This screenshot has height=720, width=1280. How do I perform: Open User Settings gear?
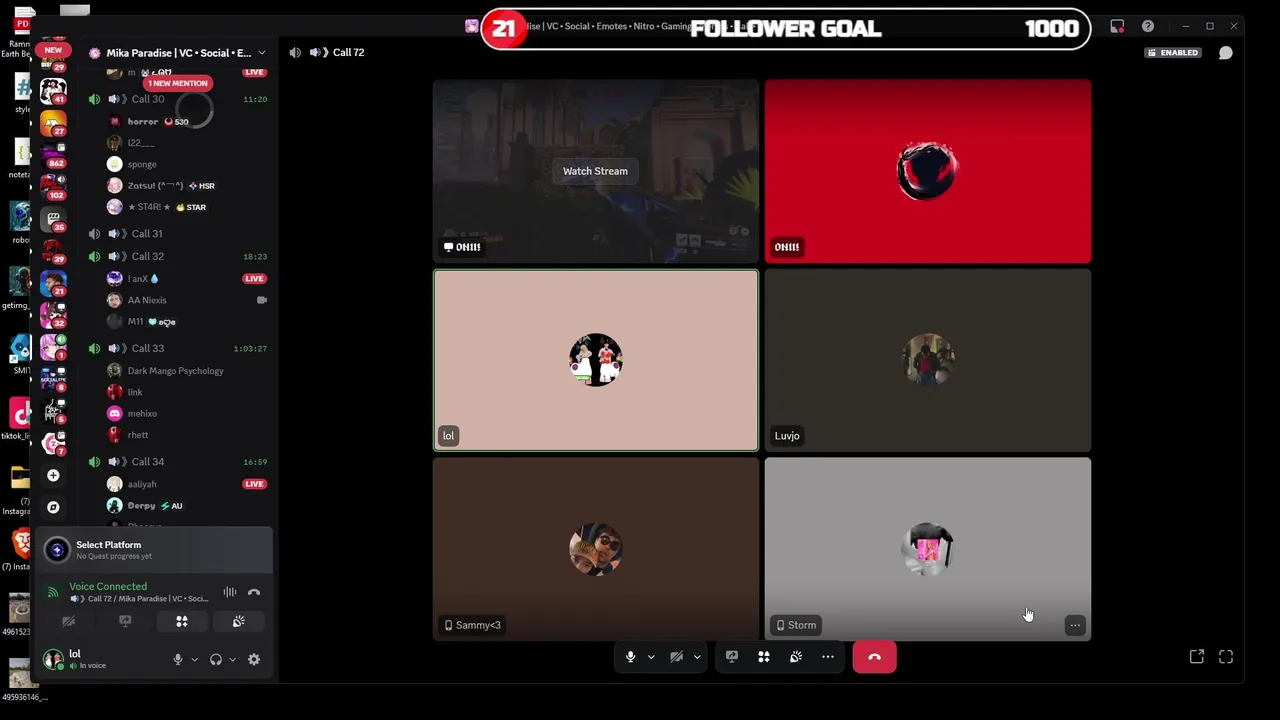pos(254,660)
